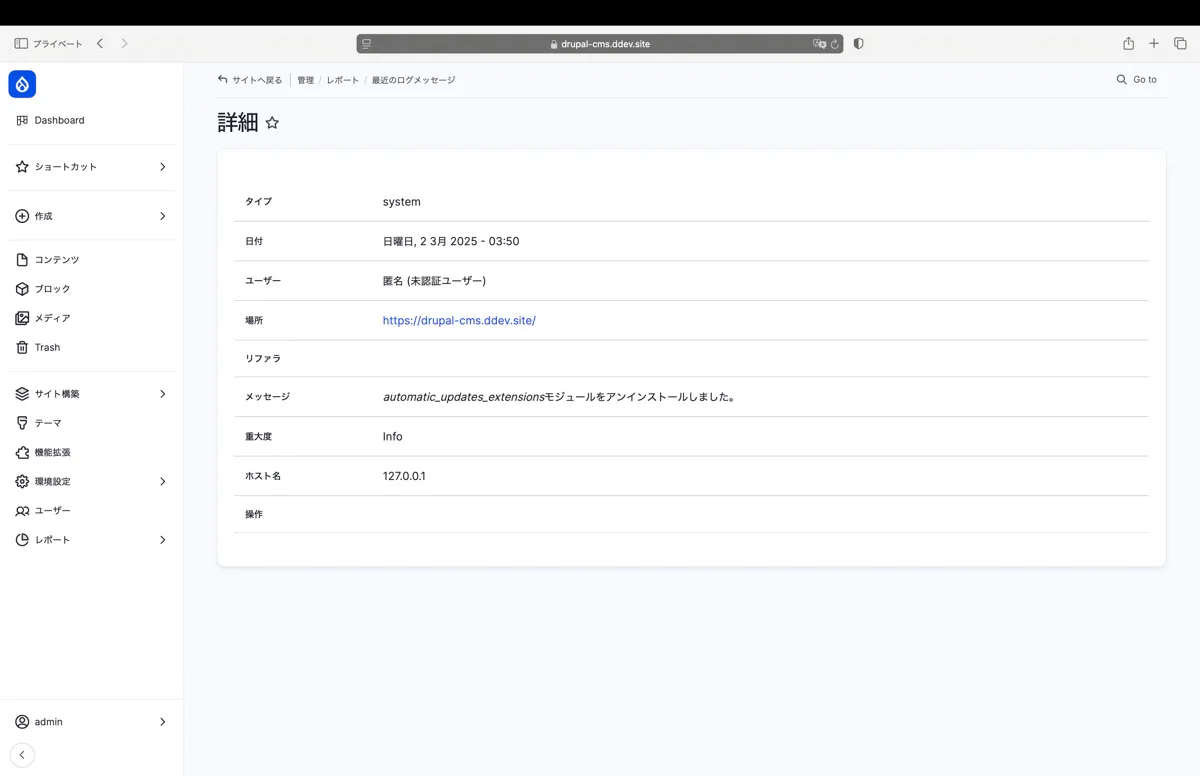
Task: Open the ブロック menu item
Action: coord(92,289)
